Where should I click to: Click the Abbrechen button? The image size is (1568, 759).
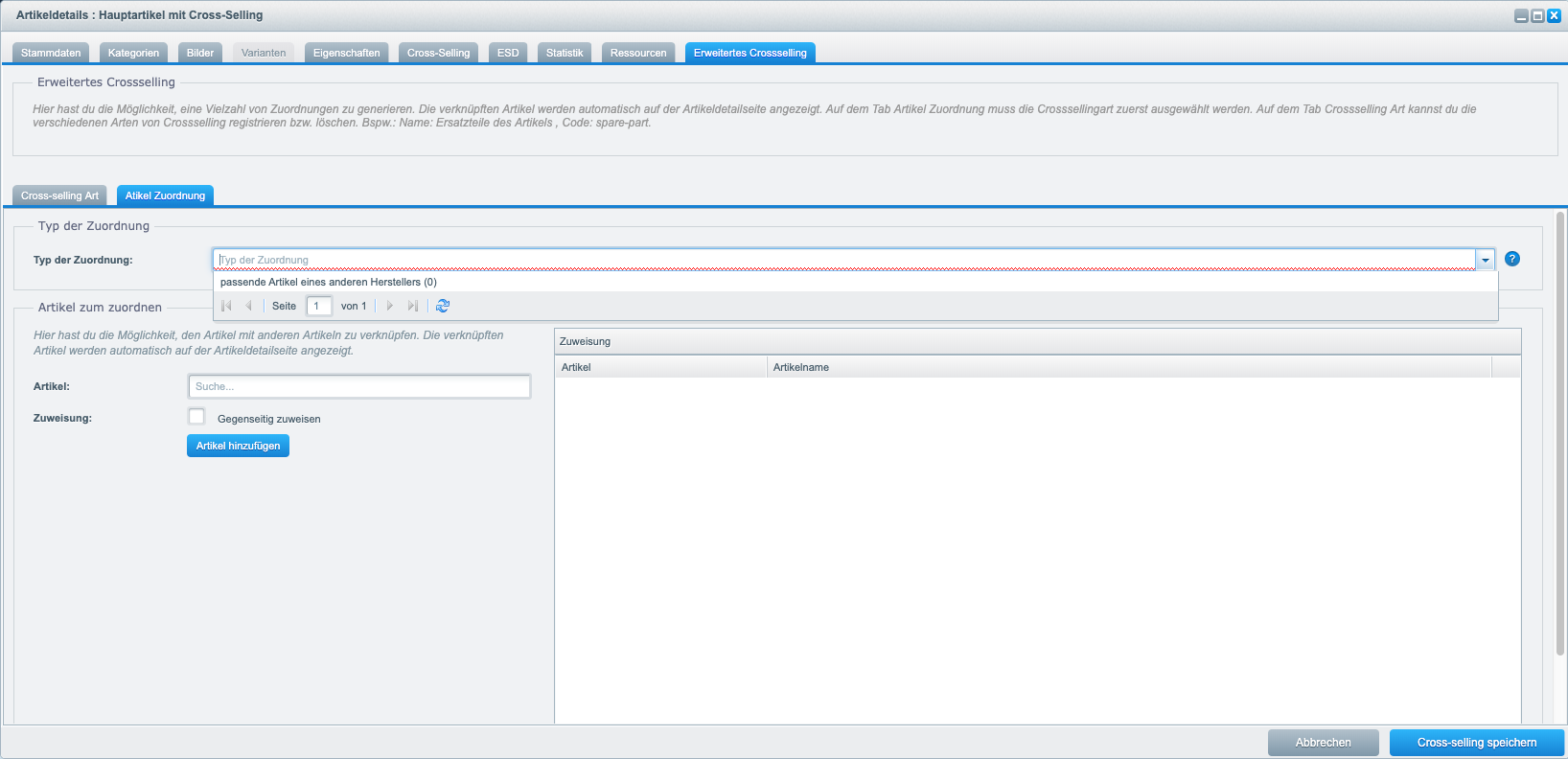[x=1324, y=743]
